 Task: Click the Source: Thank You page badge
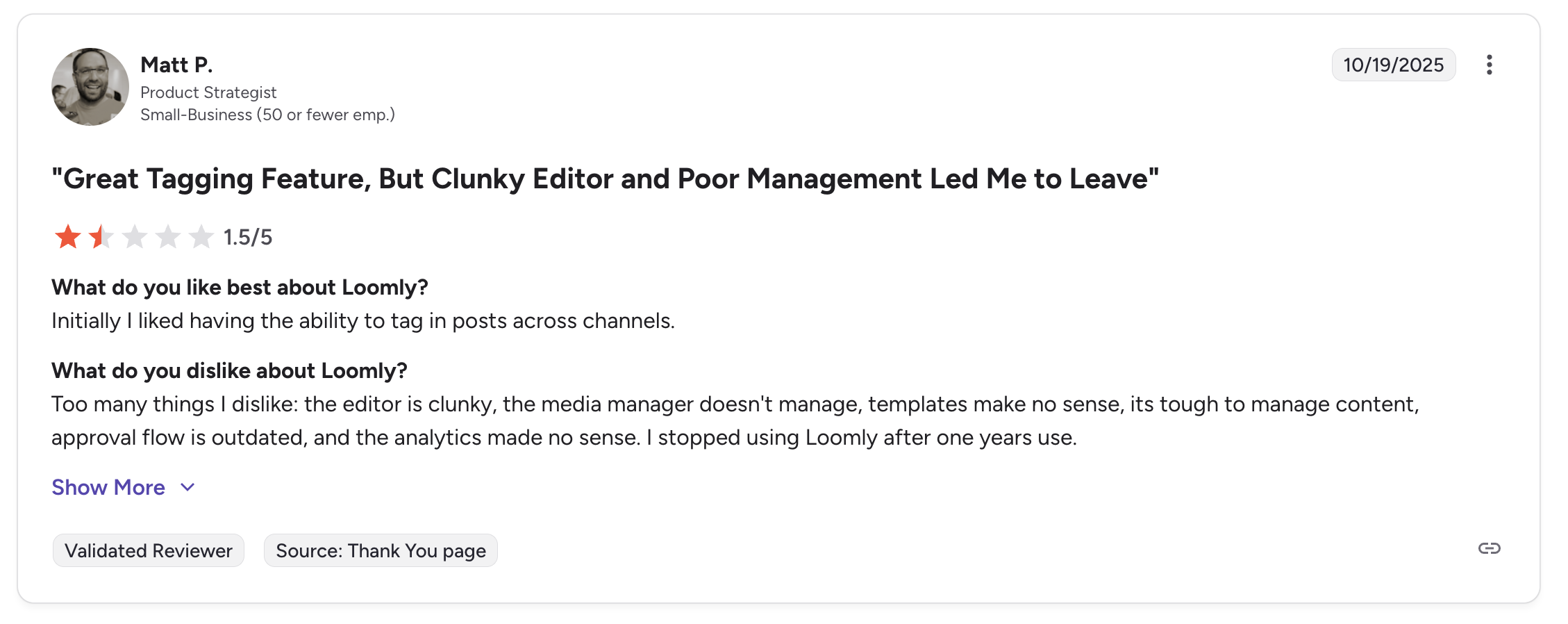[x=381, y=550]
